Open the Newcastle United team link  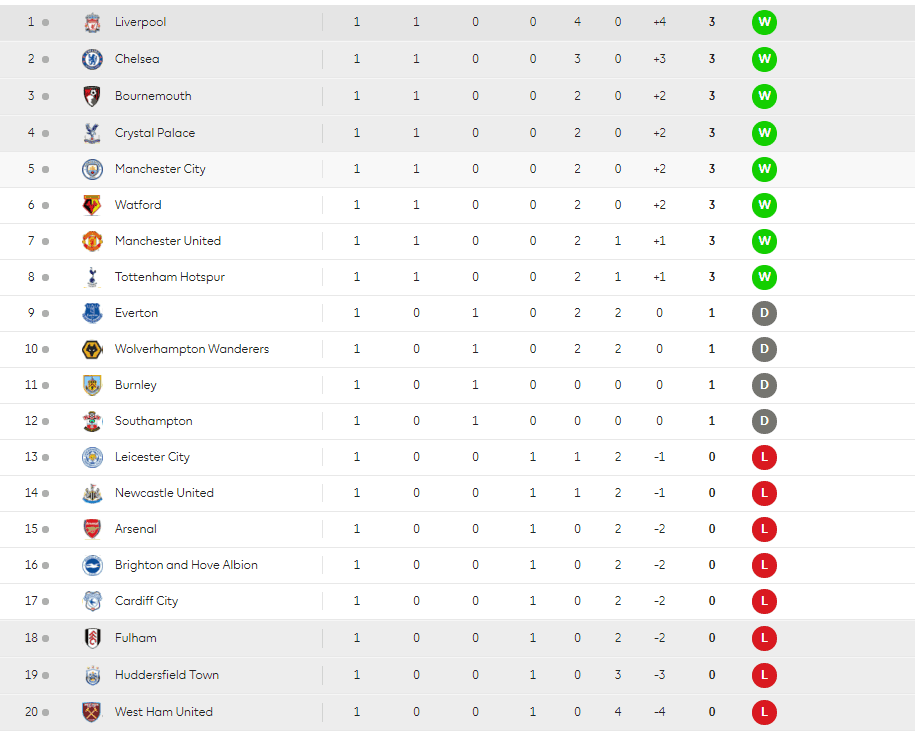point(164,493)
